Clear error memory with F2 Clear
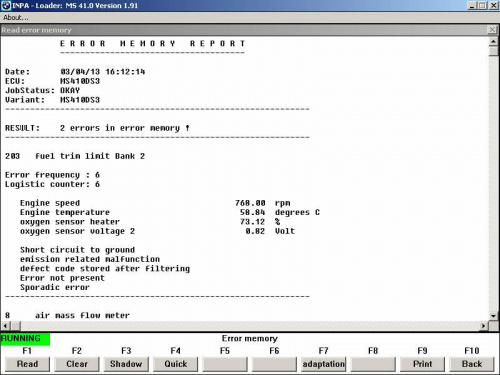Viewport: 500px width, 375px height. (77, 364)
